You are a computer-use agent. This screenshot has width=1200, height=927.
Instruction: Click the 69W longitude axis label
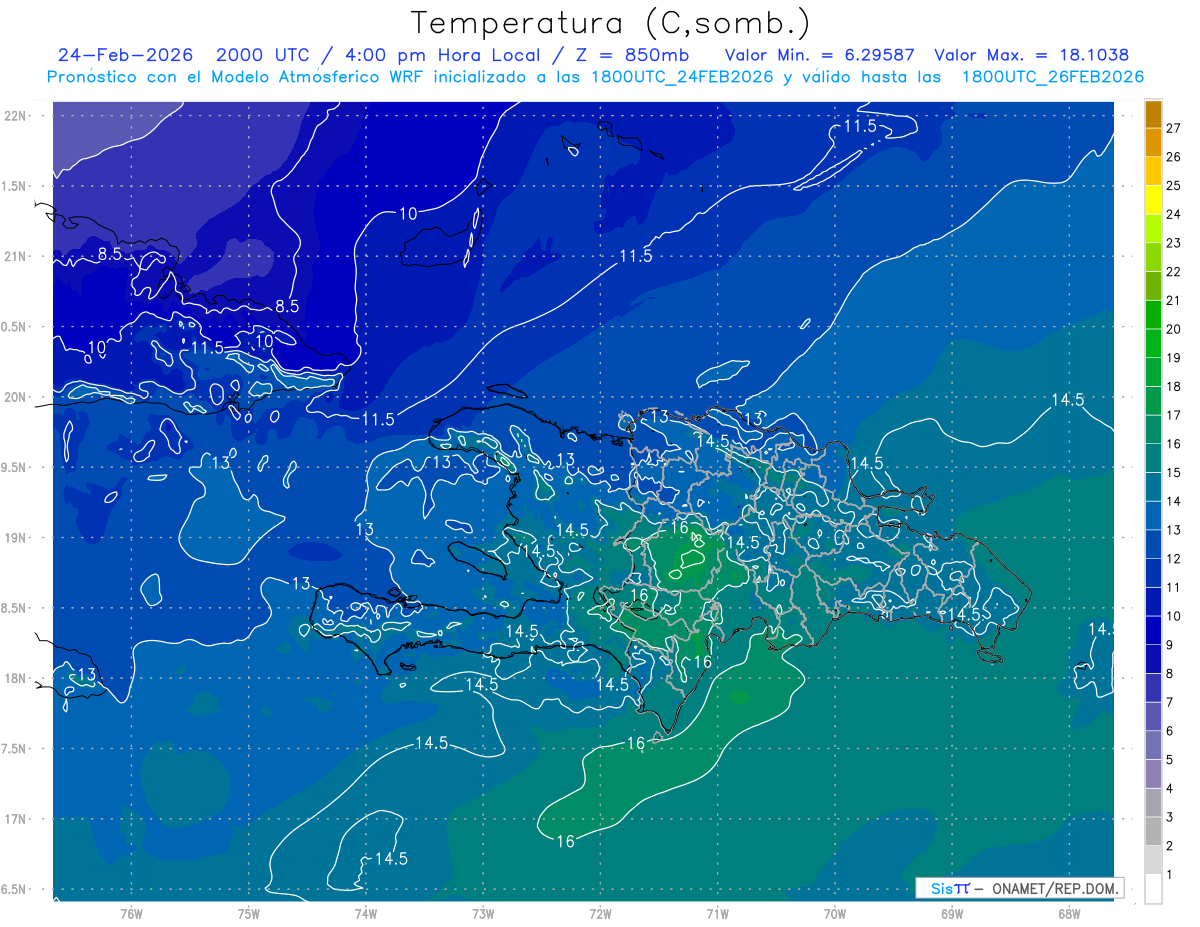coord(952,913)
